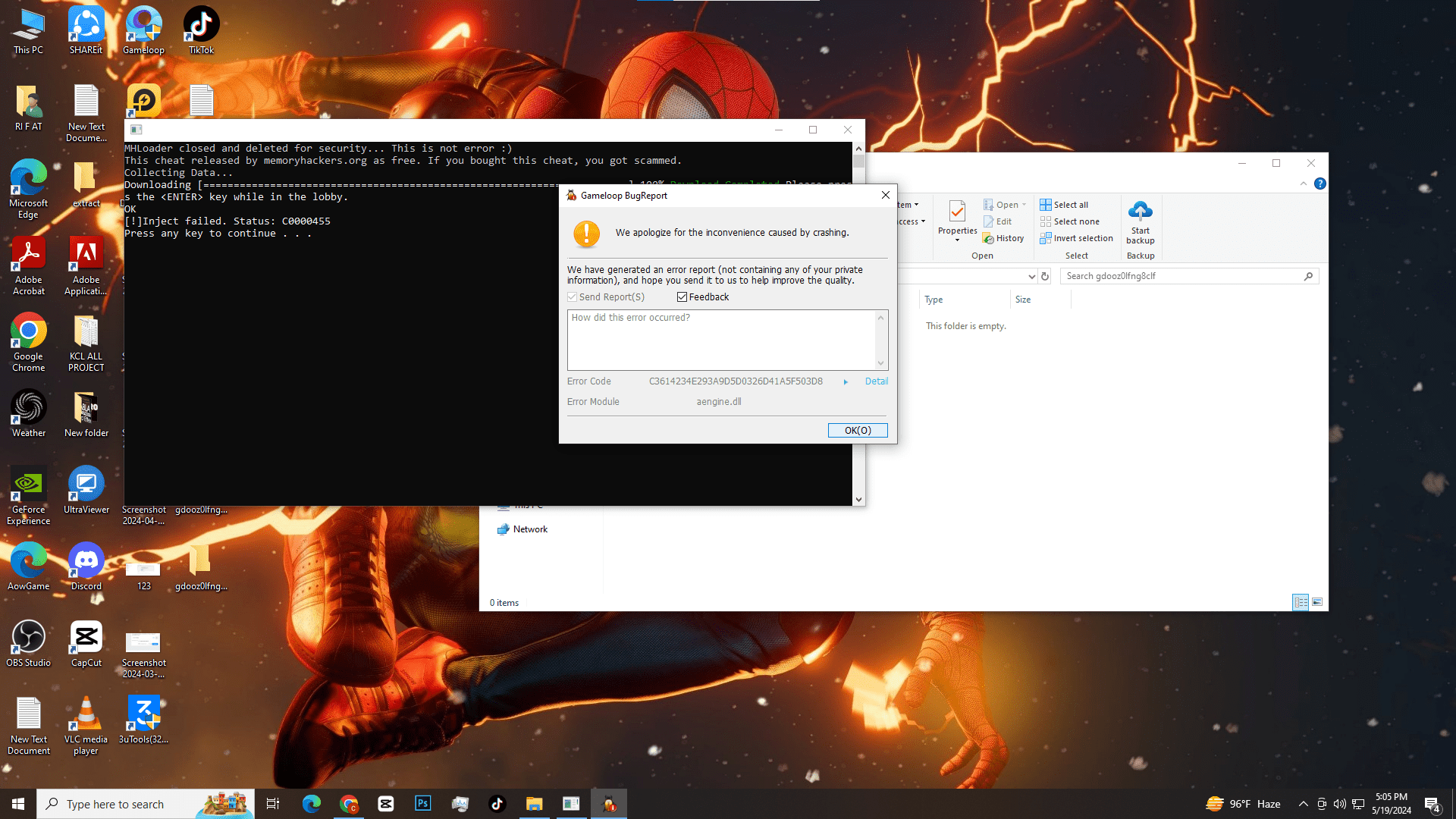Launch Google Chrome desktop shortcut
This screenshot has width=1456, height=819.
(29, 342)
